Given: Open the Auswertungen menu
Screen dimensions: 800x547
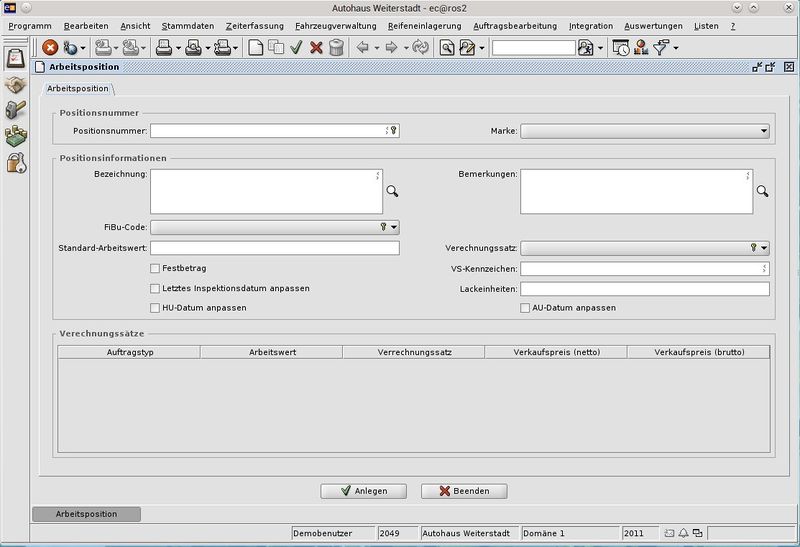Looking at the screenshot, I should [x=653, y=26].
